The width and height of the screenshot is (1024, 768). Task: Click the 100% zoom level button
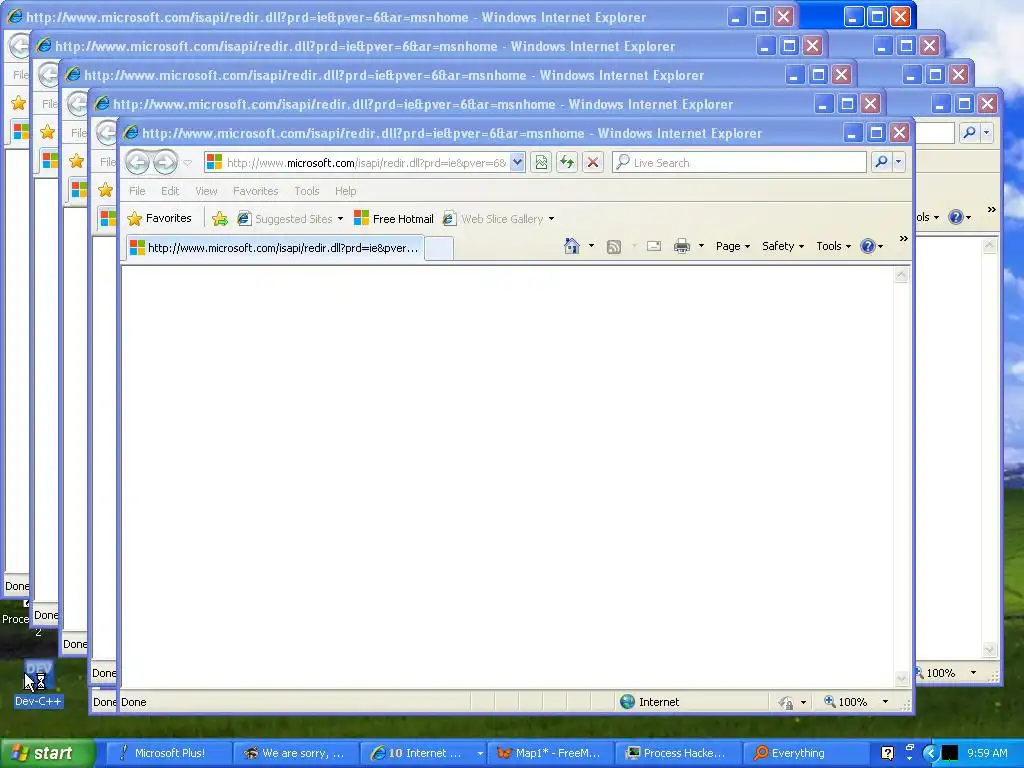coord(846,702)
